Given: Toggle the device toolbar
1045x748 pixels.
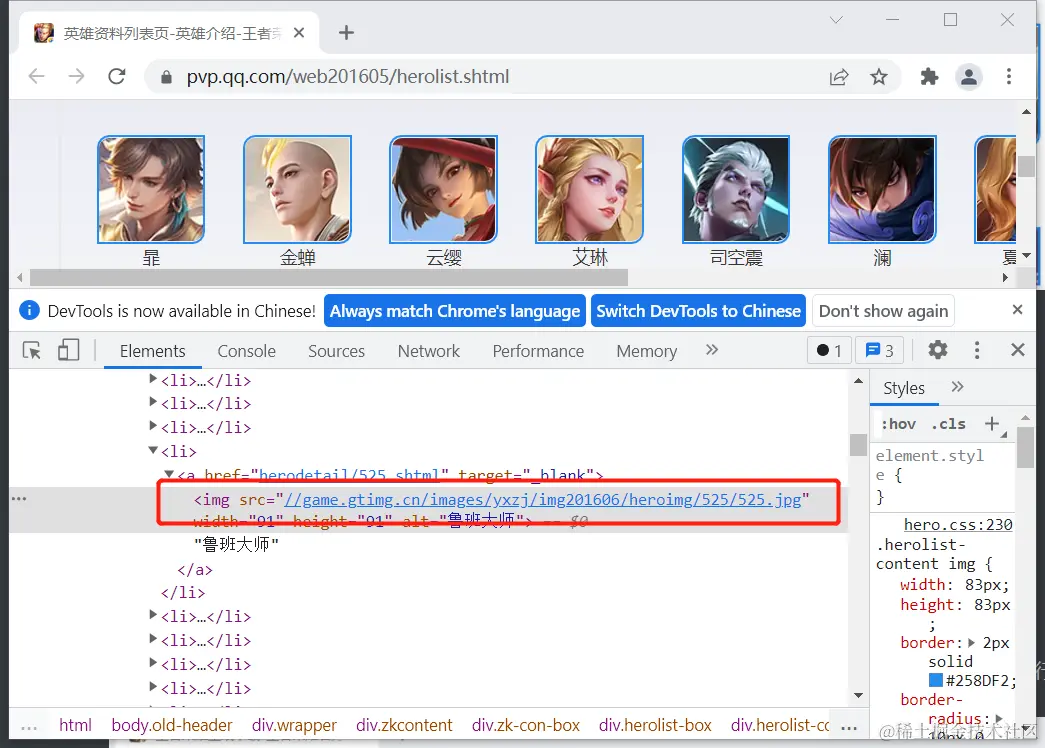Looking at the screenshot, I should click(x=68, y=350).
